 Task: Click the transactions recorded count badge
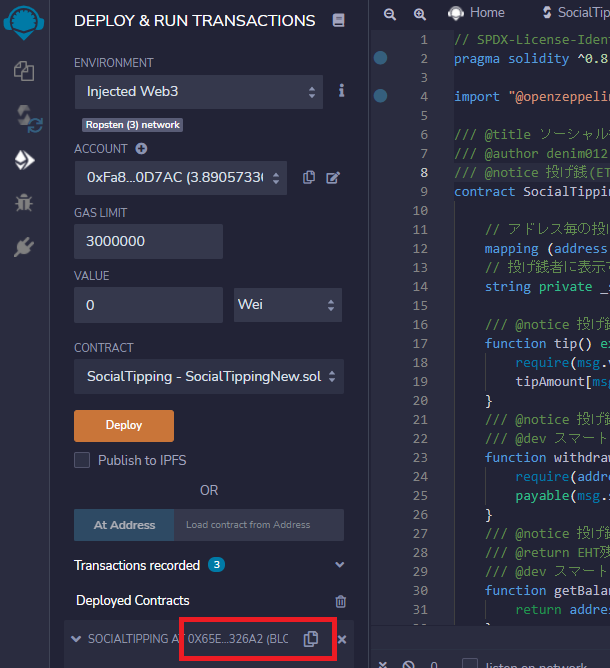(x=216, y=565)
